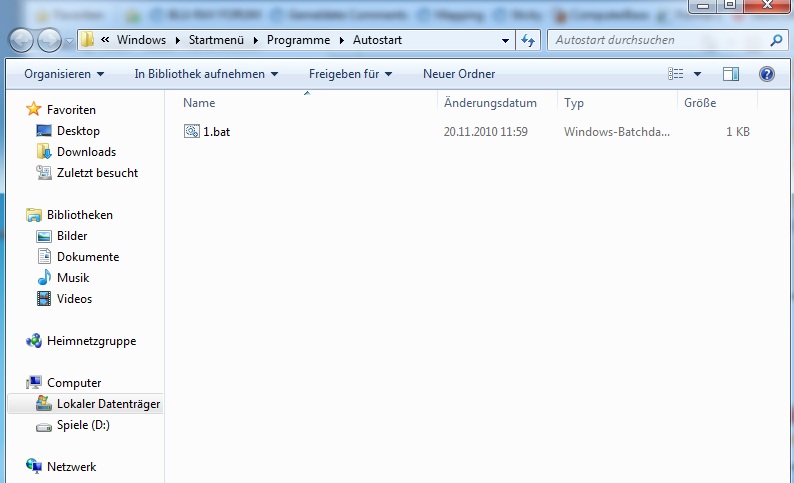Image resolution: width=794 pixels, height=483 pixels.
Task: Select the 1.bat file
Action: tap(217, 132)
